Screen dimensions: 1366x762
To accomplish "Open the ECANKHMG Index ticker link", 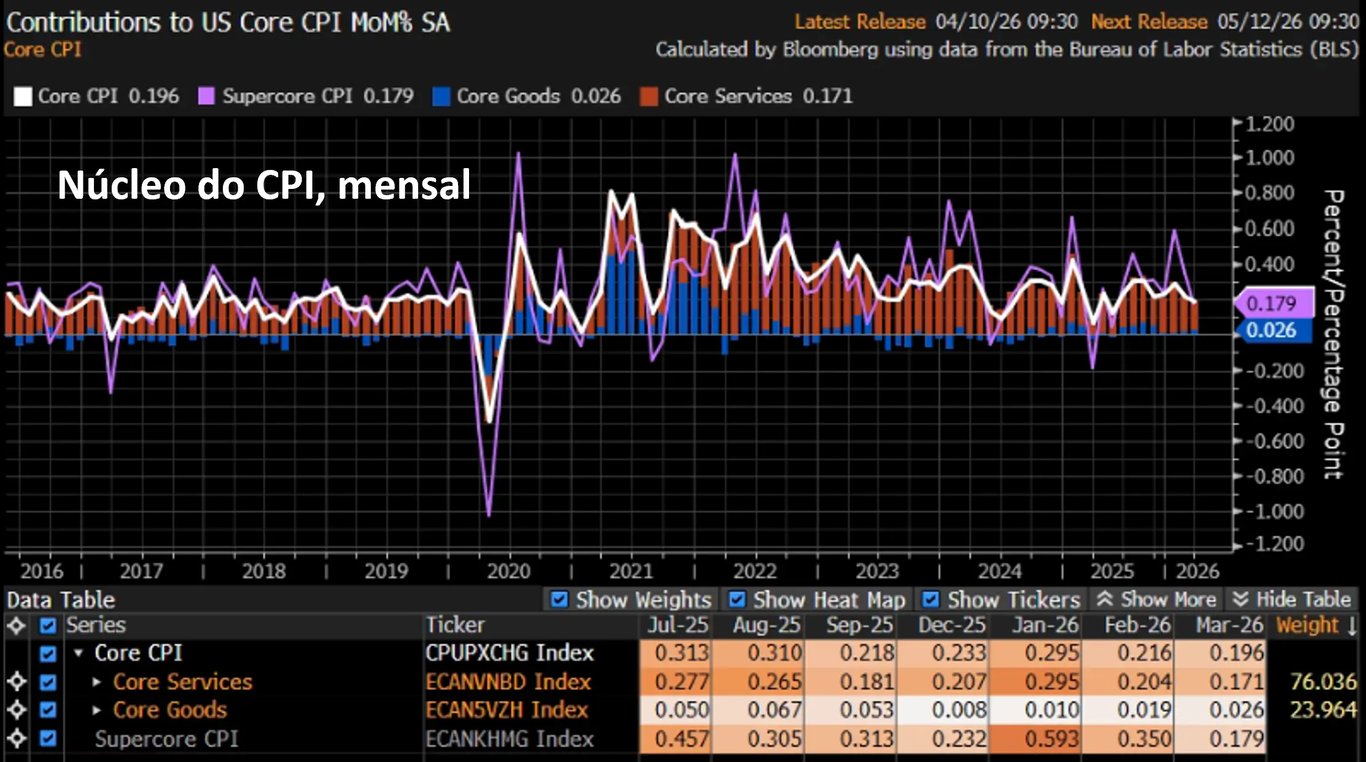I will click(510, 740).
